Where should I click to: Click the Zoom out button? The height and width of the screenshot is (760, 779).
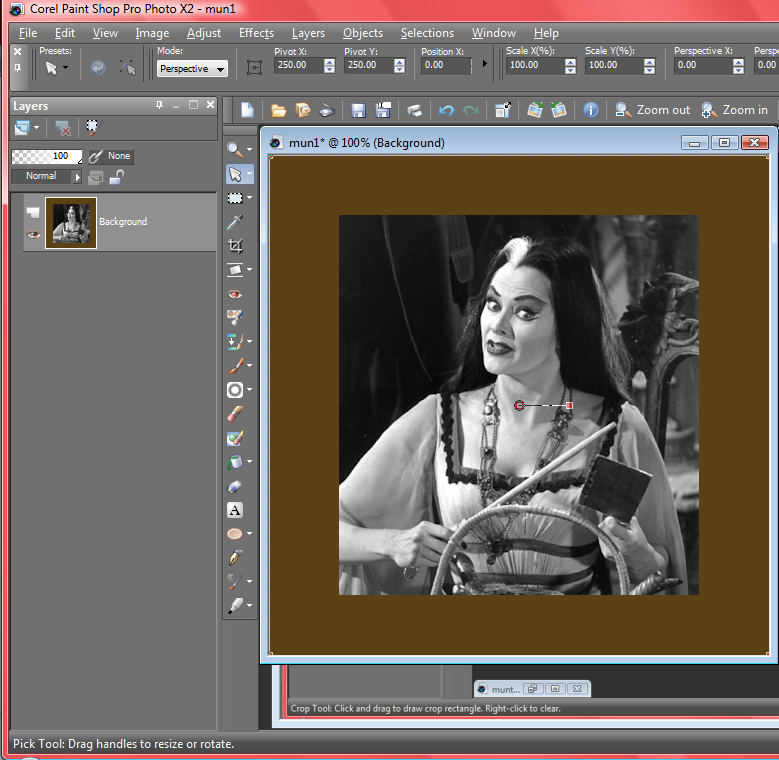(652, 110)
